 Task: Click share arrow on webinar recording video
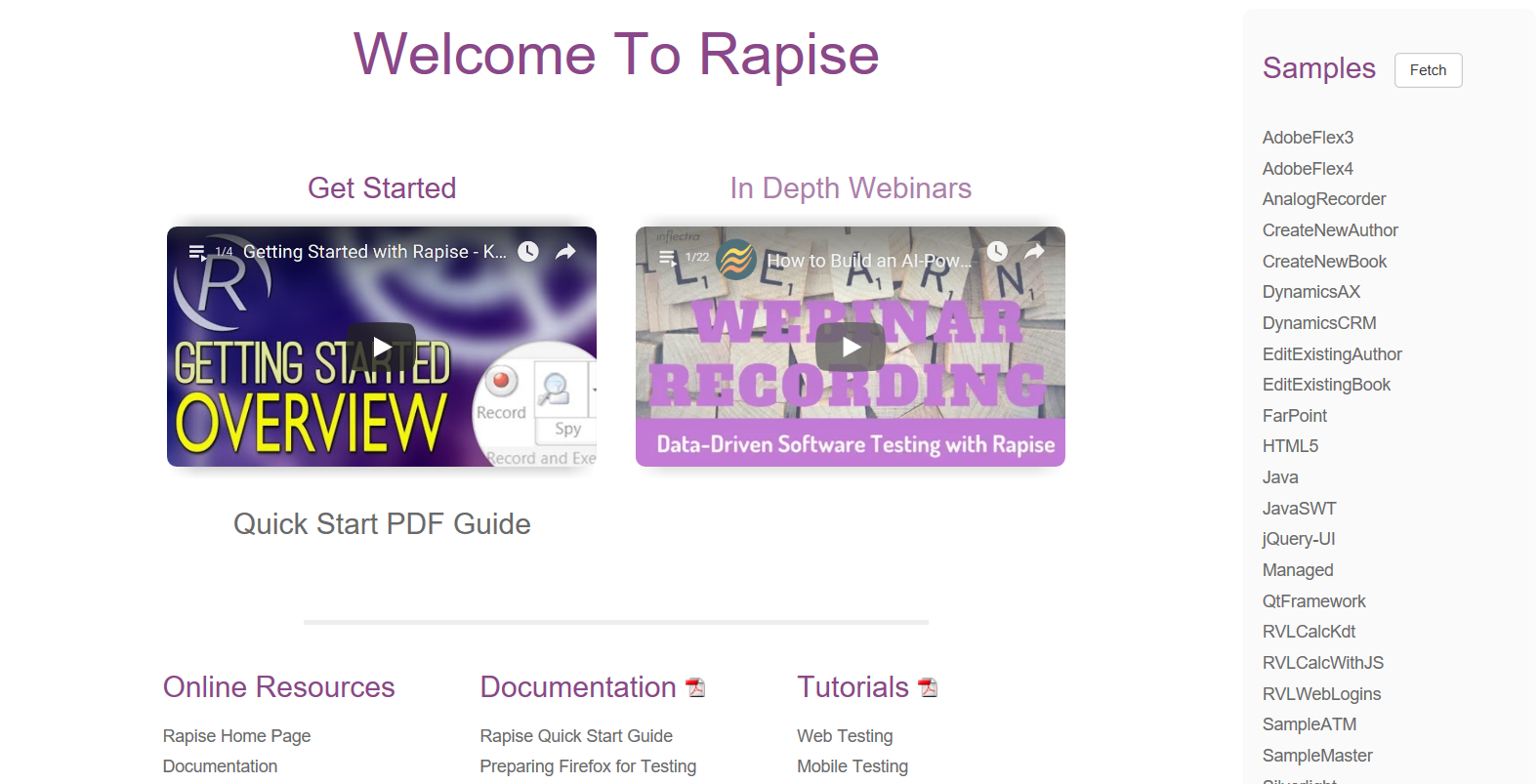[1034, 252]
